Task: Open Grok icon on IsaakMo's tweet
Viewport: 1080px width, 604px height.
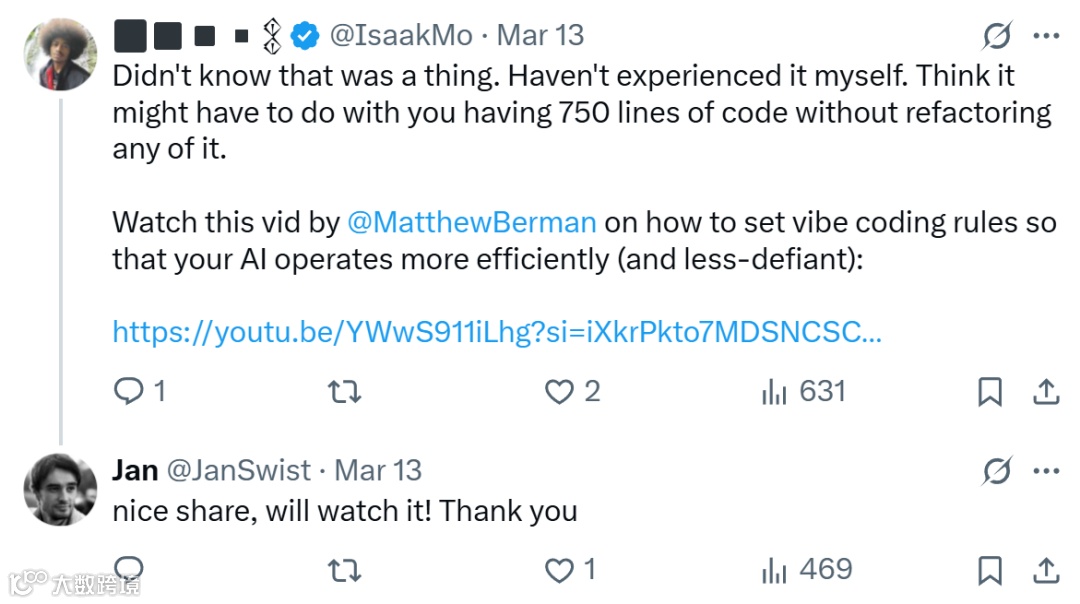Action: (996, 36)
